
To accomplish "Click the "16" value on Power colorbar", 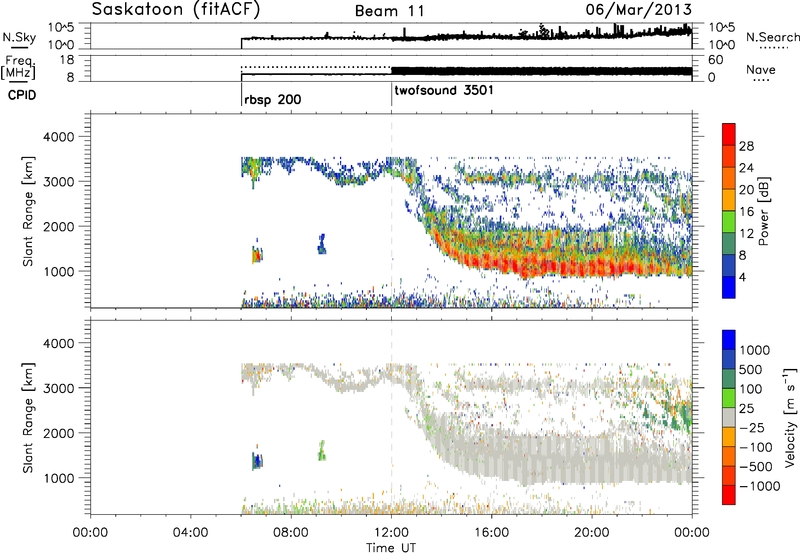I will tap(746, 212).
